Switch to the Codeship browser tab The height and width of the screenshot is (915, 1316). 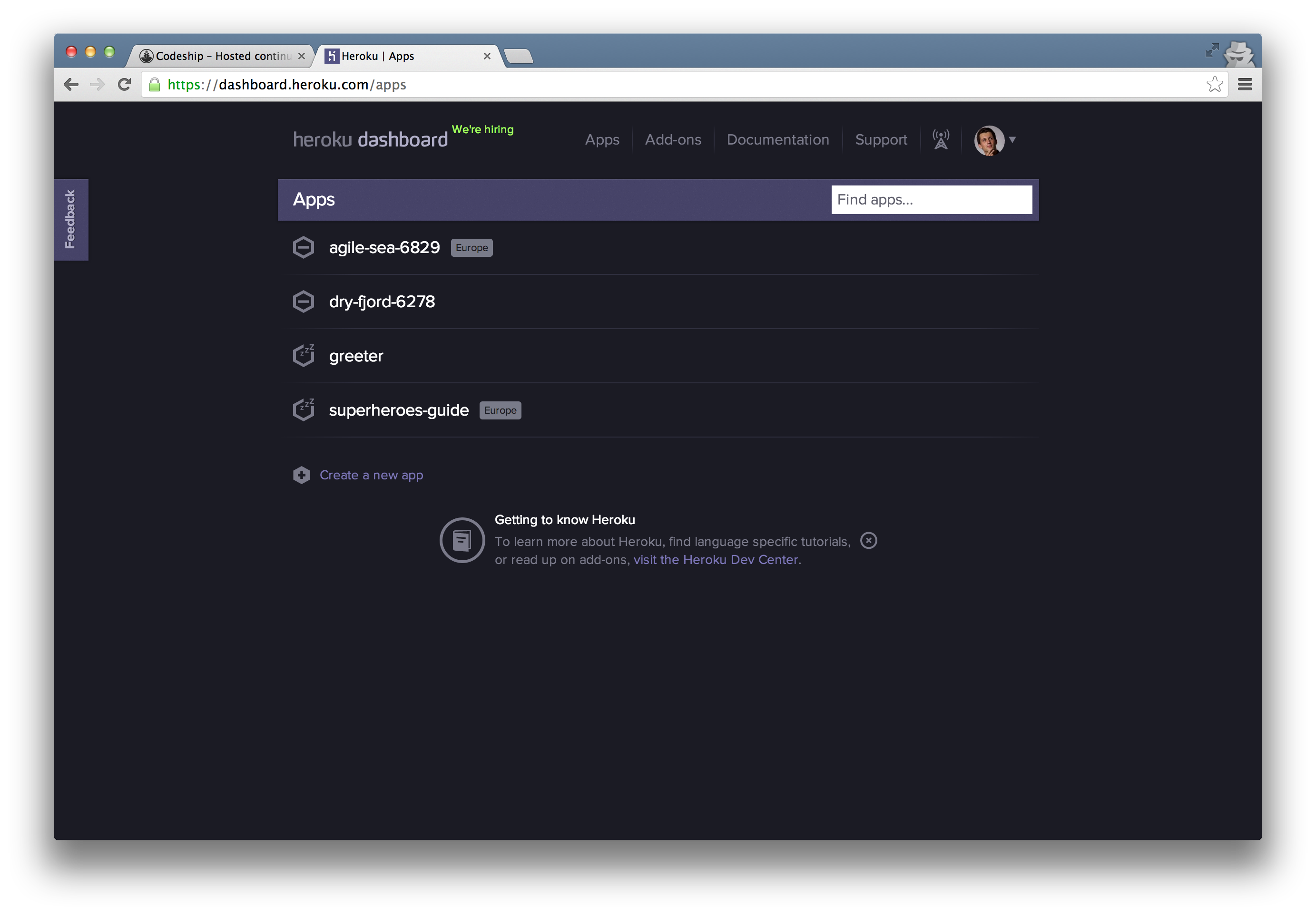pos(222,56)
